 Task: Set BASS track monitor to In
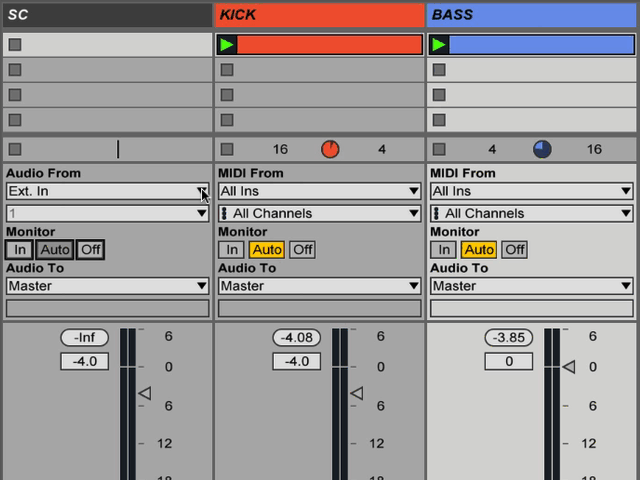[444, 249]
